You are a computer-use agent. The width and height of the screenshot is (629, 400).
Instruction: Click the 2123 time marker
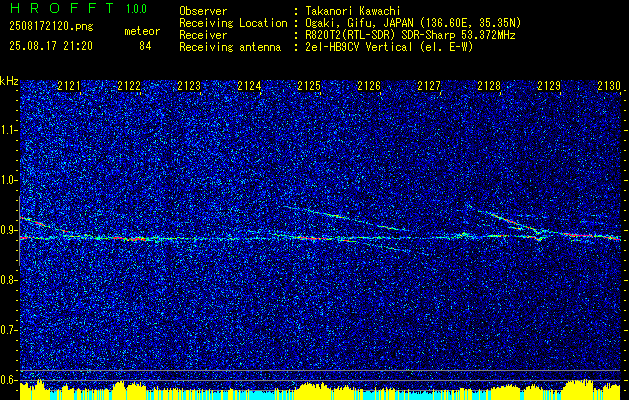[189, 86]
